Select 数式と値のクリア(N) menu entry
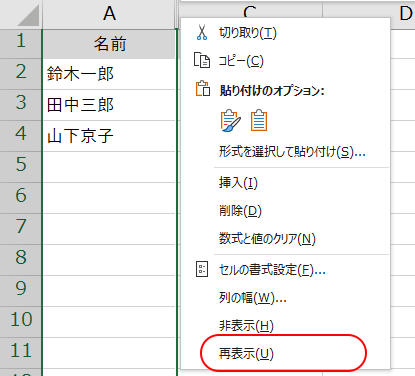 pos(267,239)
